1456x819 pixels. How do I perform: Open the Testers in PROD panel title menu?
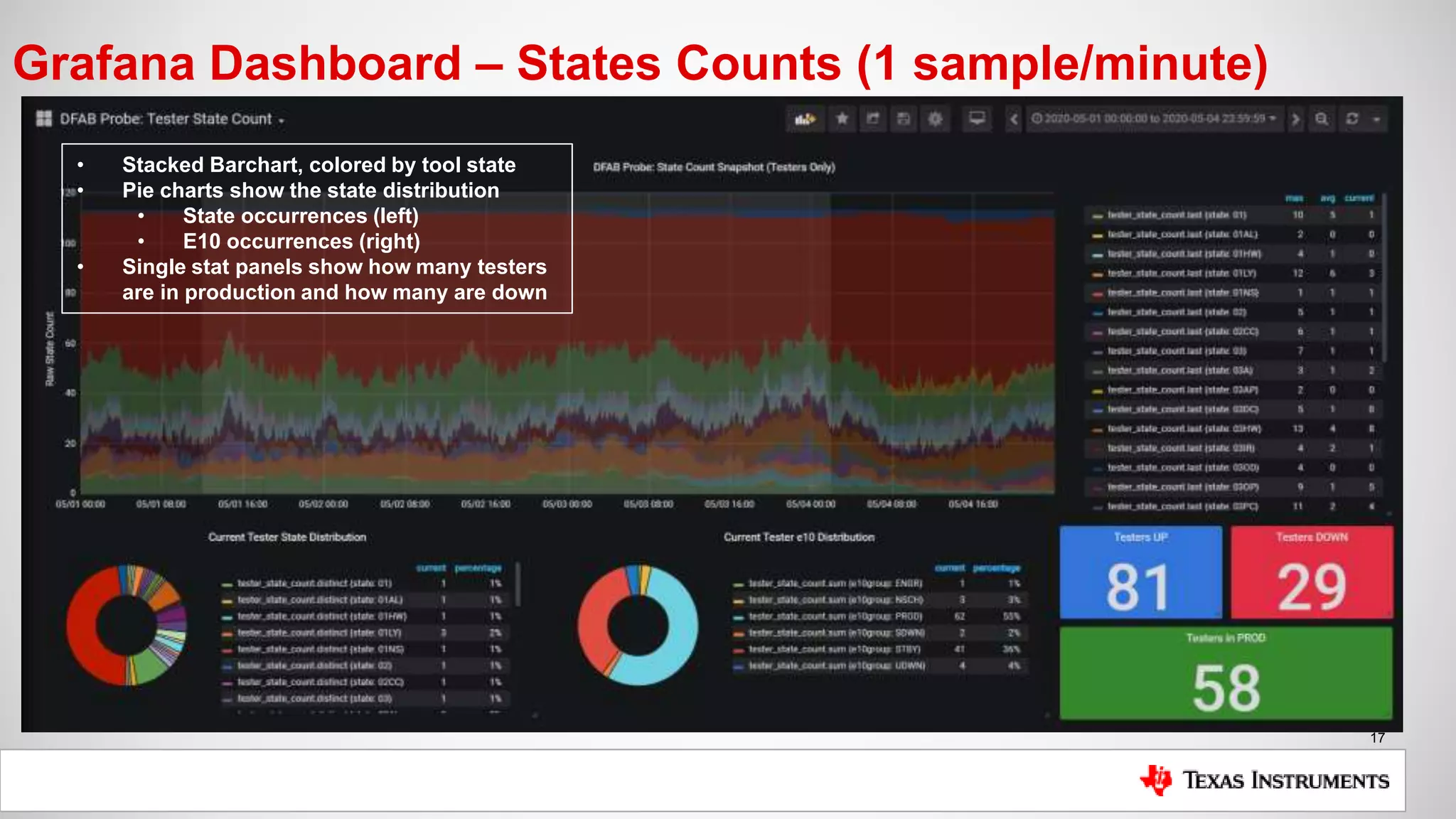(1226, 638)
